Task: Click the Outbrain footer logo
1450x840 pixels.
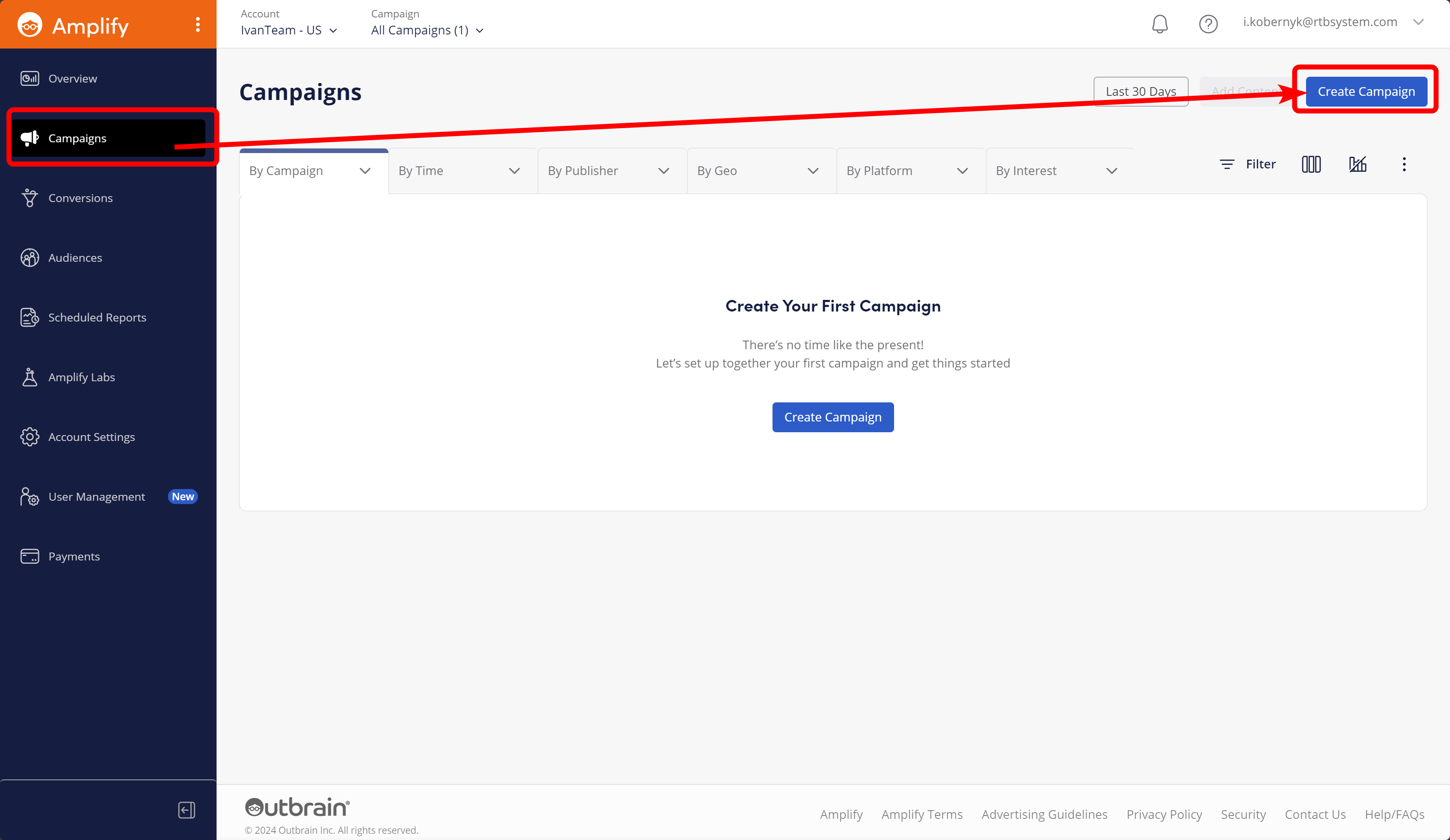Action: click(x=297, y=807)
